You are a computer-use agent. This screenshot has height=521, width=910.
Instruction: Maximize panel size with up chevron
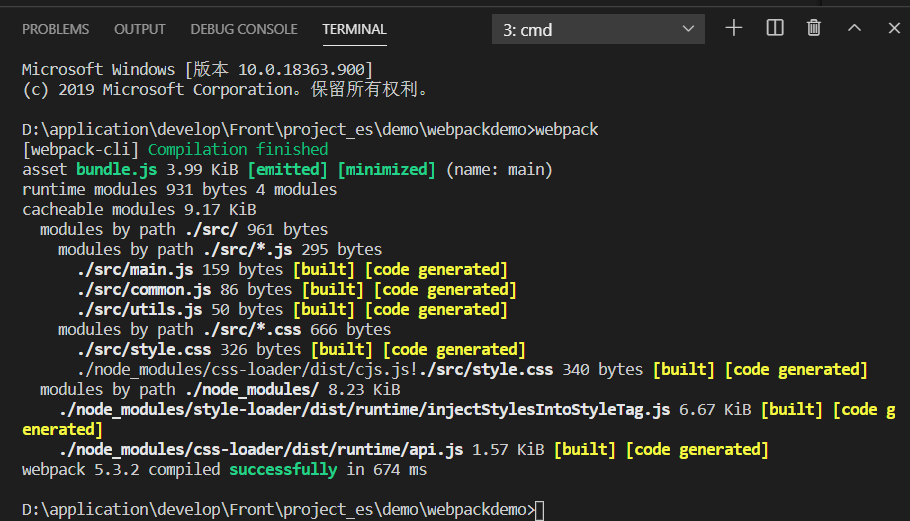854,28
